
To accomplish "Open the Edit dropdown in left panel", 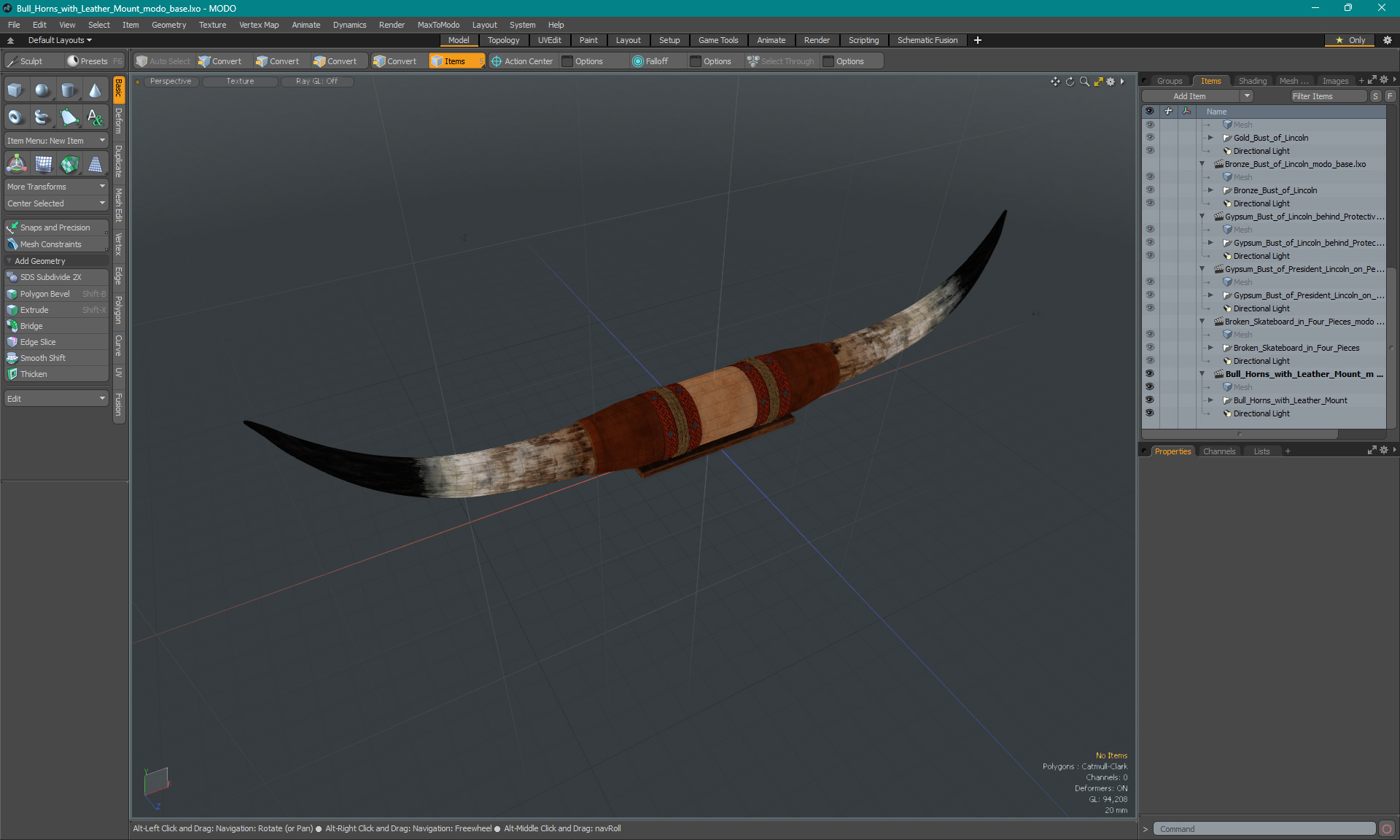I will point(56,399).
